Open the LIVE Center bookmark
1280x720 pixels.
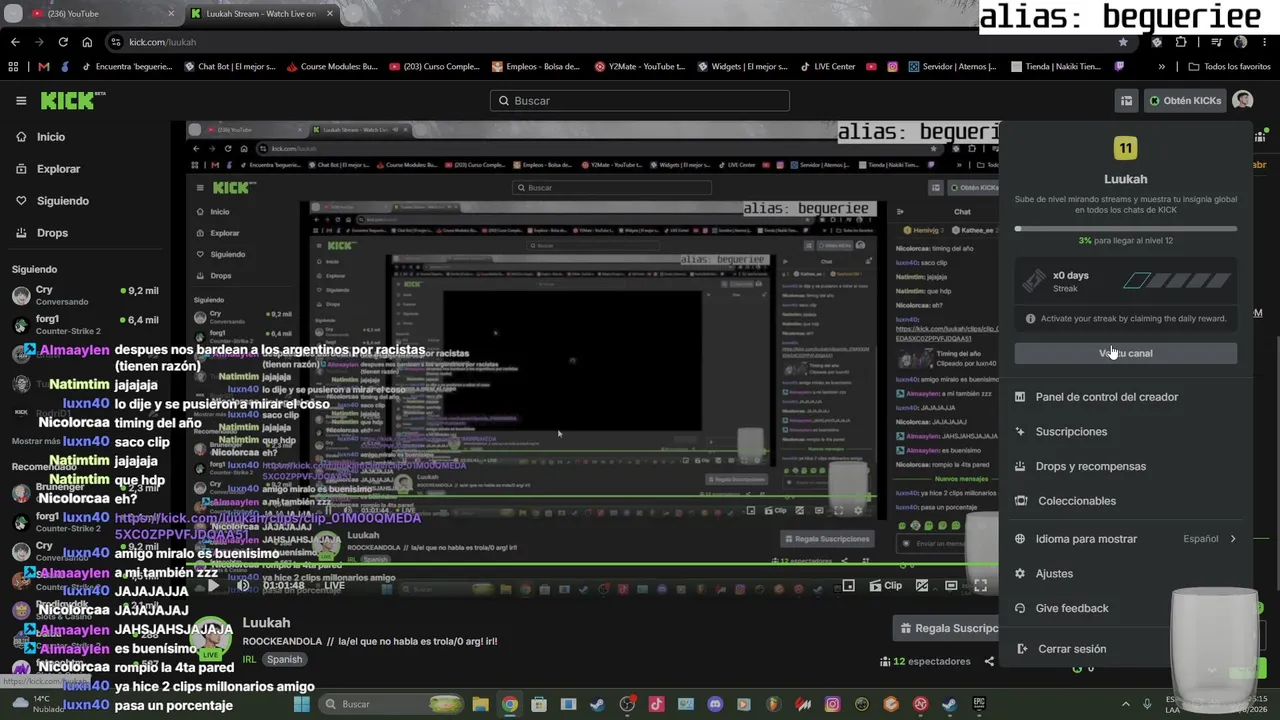click(828, 67)
